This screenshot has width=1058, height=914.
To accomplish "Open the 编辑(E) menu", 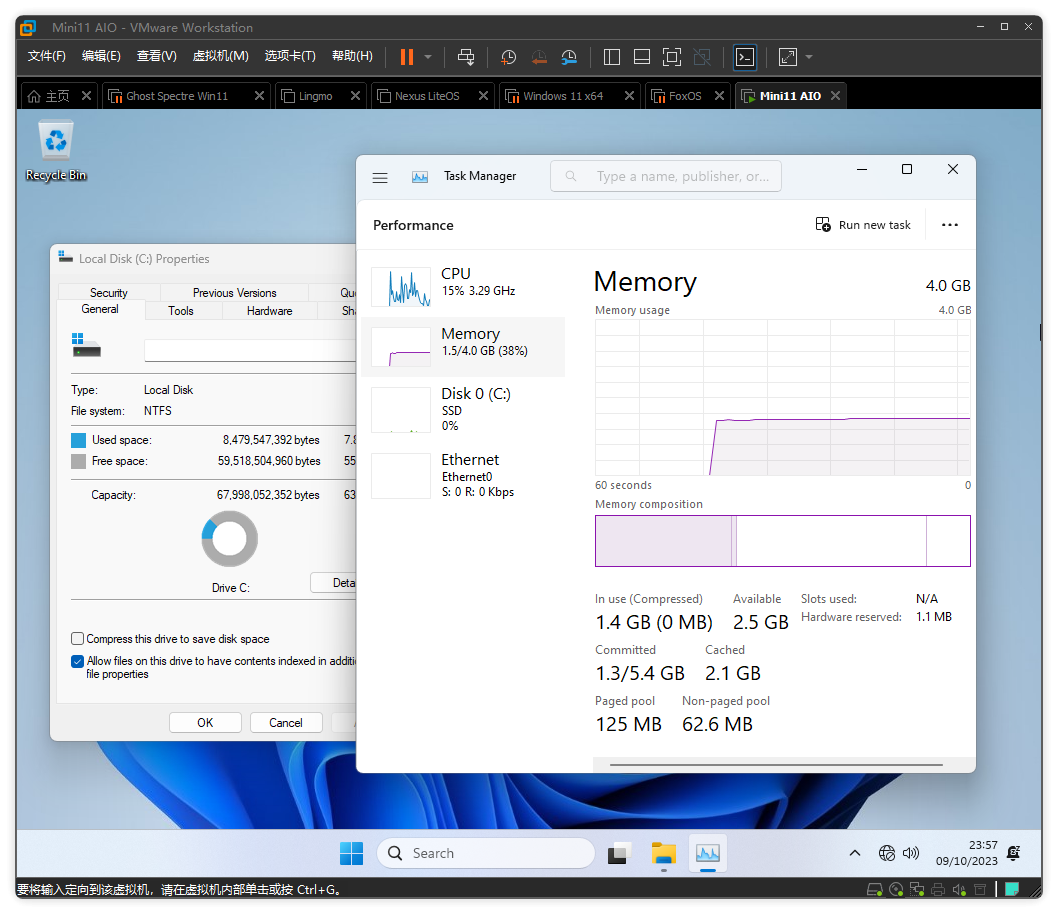I will coord(101,56).
